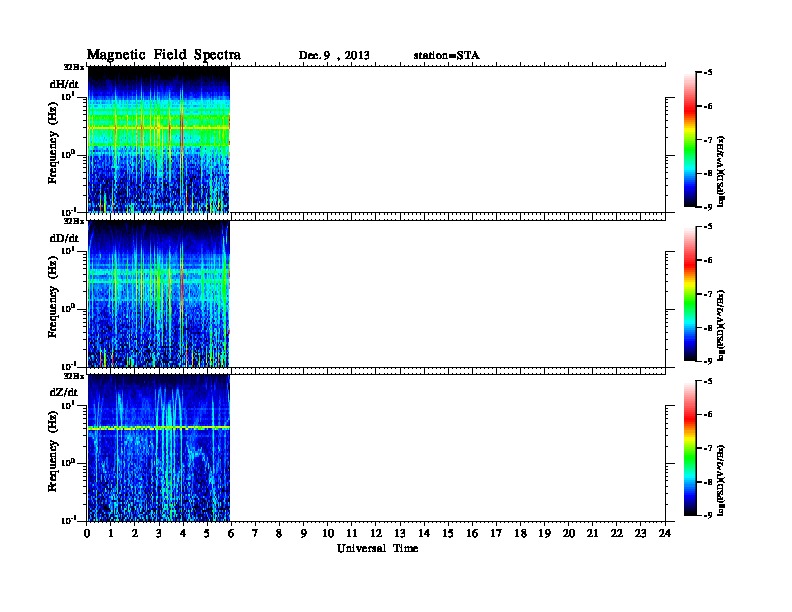Click the hour 12 tick label

coord(376,534)
